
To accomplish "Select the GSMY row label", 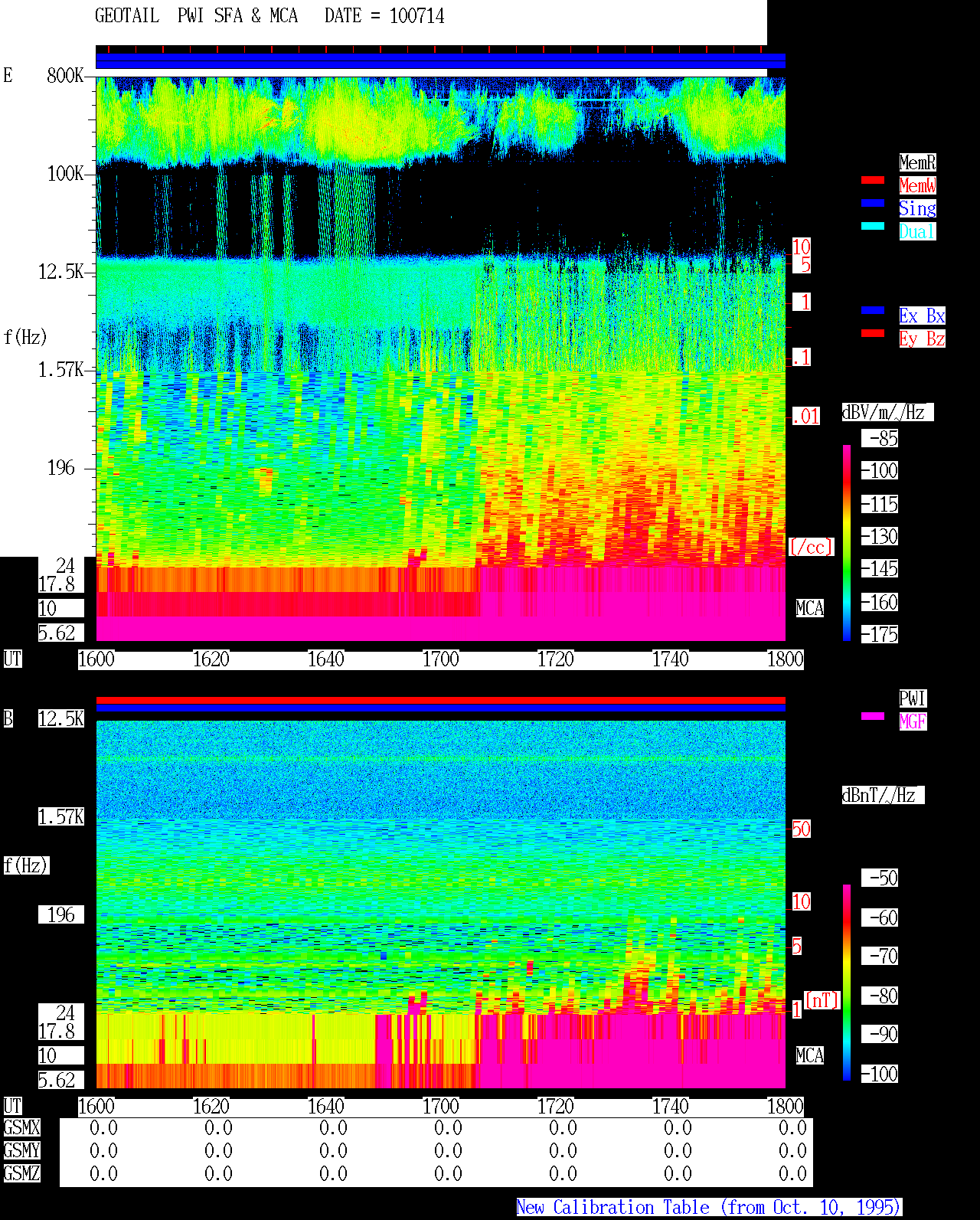I will (x=21, y=1151).
